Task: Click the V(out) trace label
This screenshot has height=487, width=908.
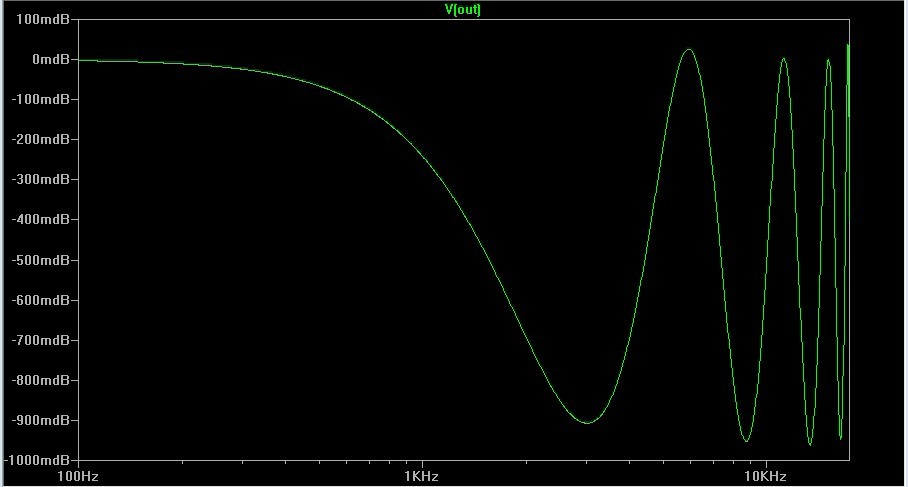Action: [463, 9]
